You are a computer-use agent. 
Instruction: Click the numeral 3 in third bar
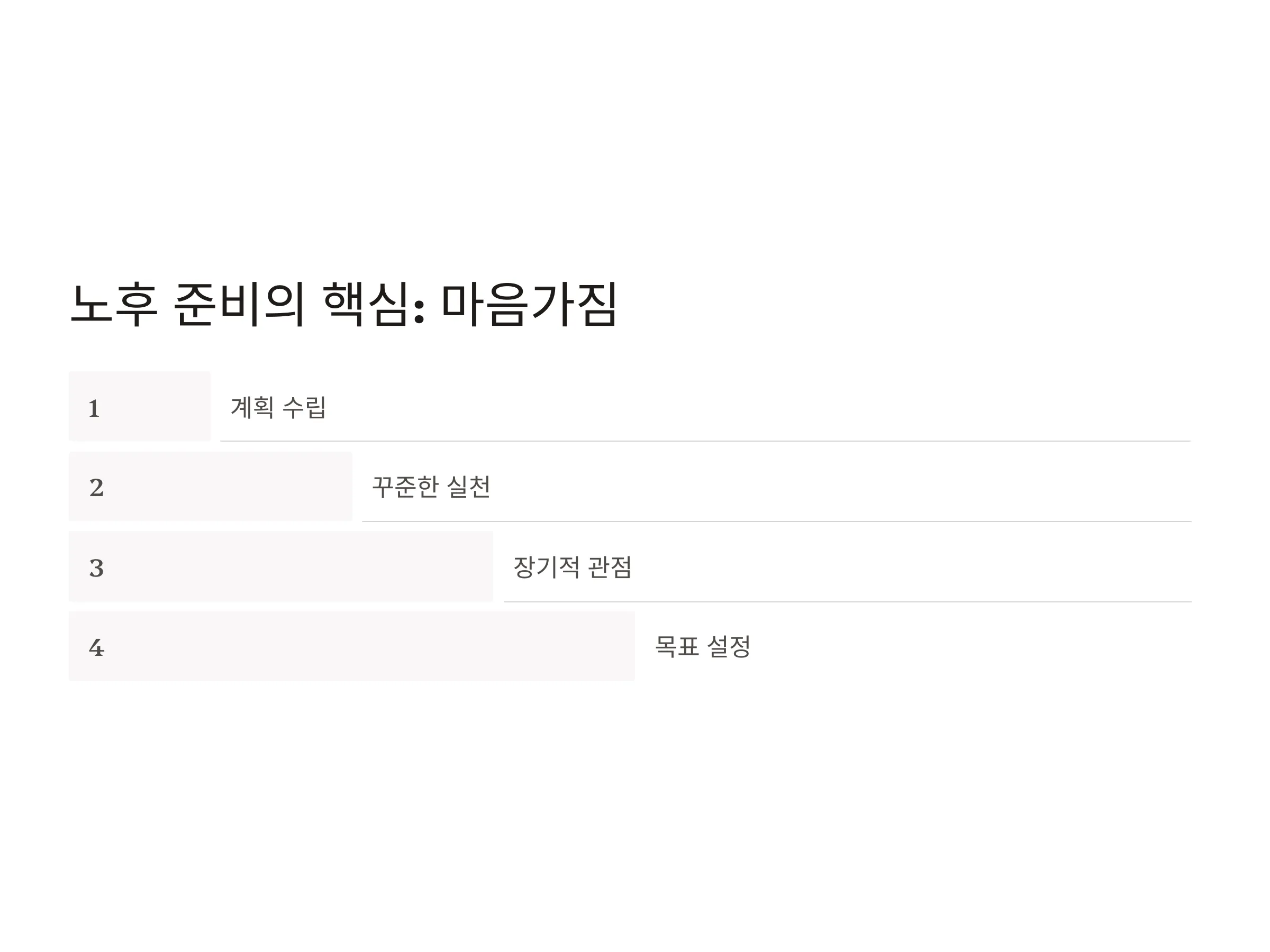tap(96, 568)
